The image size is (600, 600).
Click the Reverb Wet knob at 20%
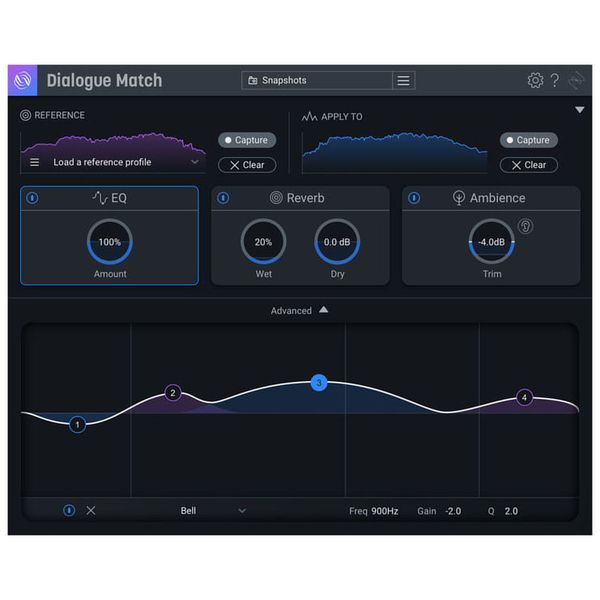263,242
